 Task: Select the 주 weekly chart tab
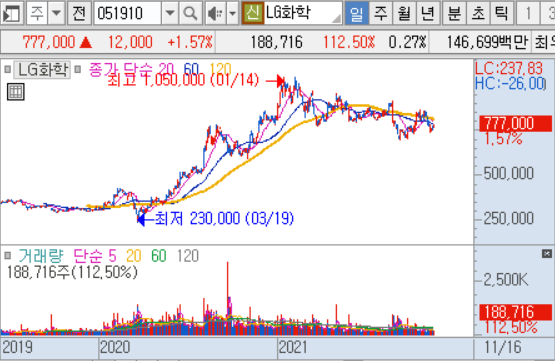(x=381, y=13)
